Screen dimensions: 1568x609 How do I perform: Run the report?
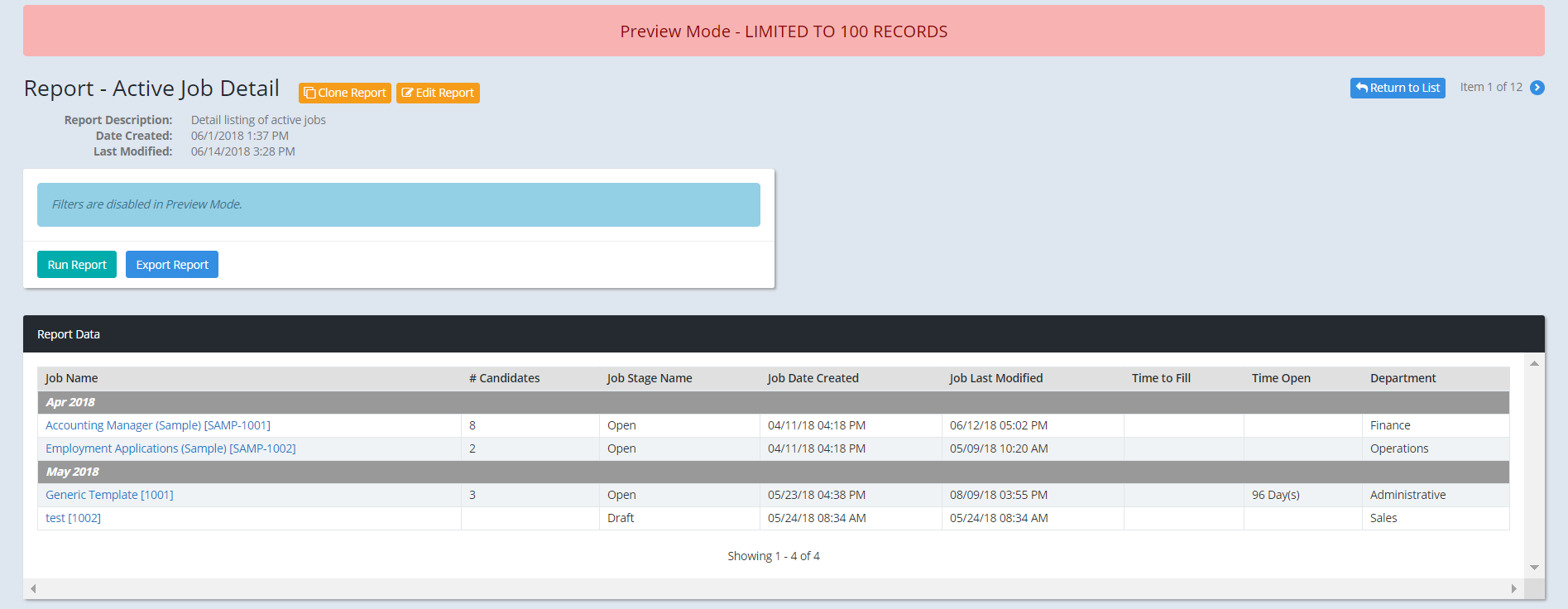(x=77, y=265)
